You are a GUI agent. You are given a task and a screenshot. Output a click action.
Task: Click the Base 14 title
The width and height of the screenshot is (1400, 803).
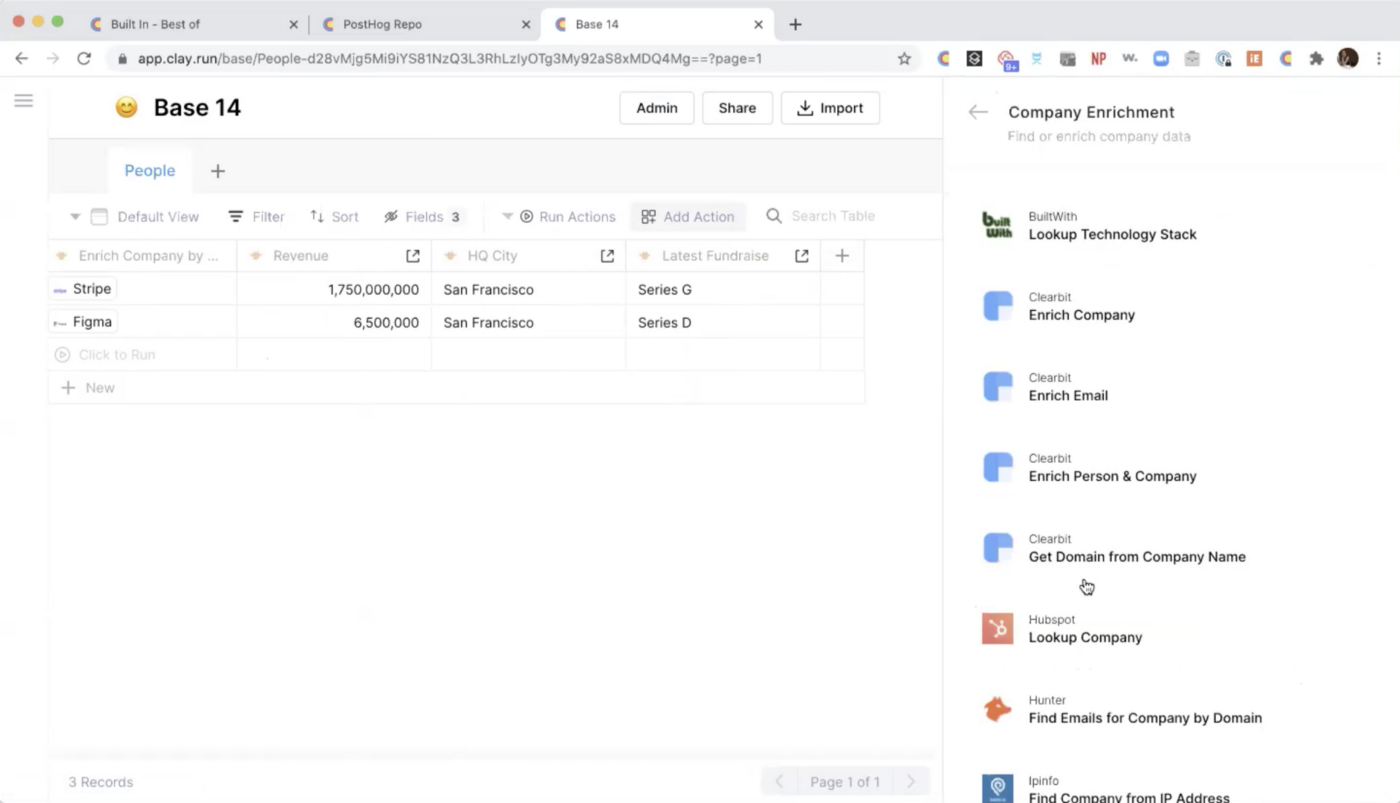click(197, 108)
